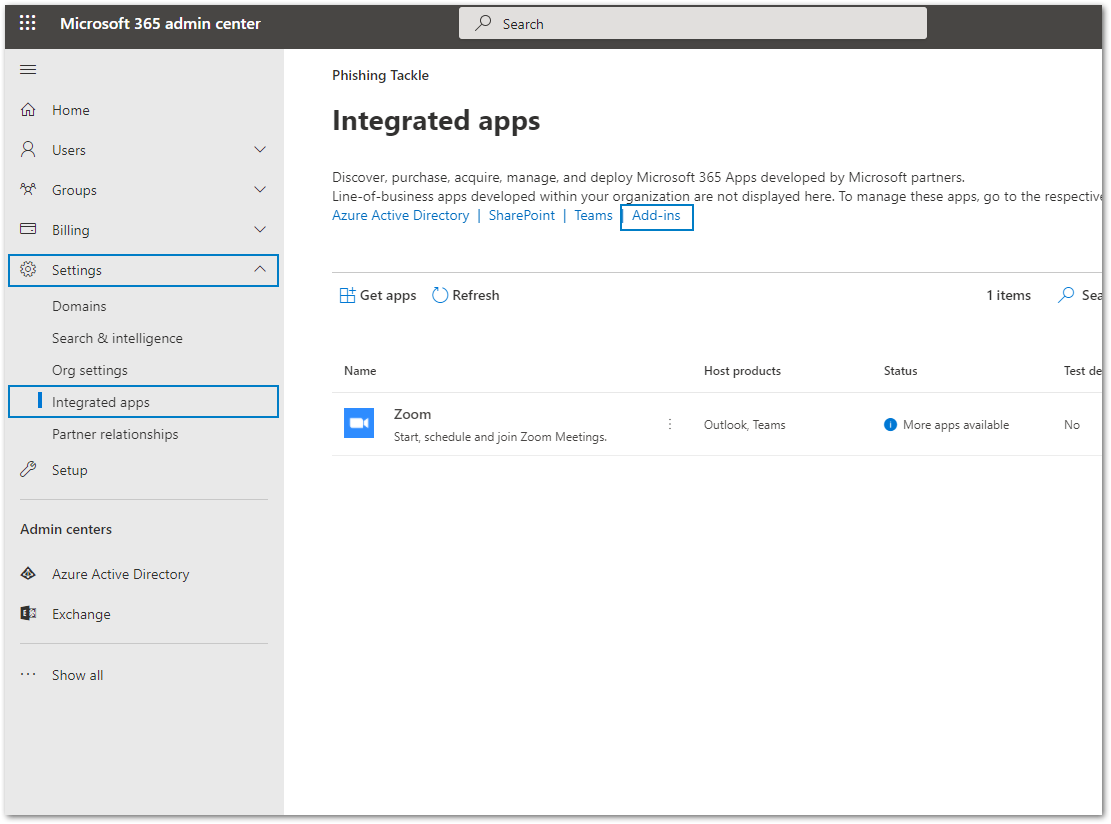Click the 'No' value in the Zoom row
The image size is (1111, 824).
[x=1071, y=424]
